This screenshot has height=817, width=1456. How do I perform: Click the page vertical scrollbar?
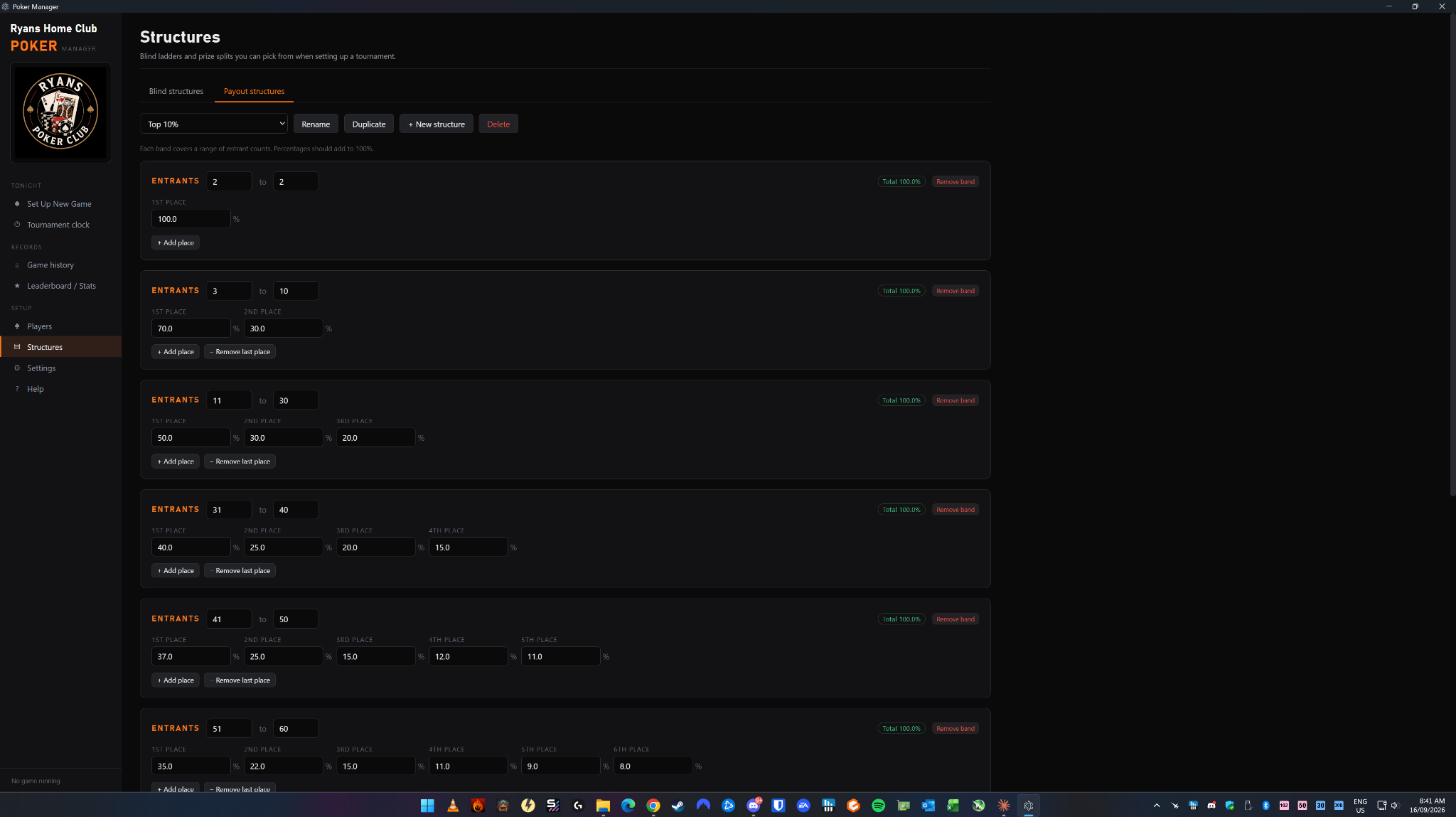pos(1452,256)
